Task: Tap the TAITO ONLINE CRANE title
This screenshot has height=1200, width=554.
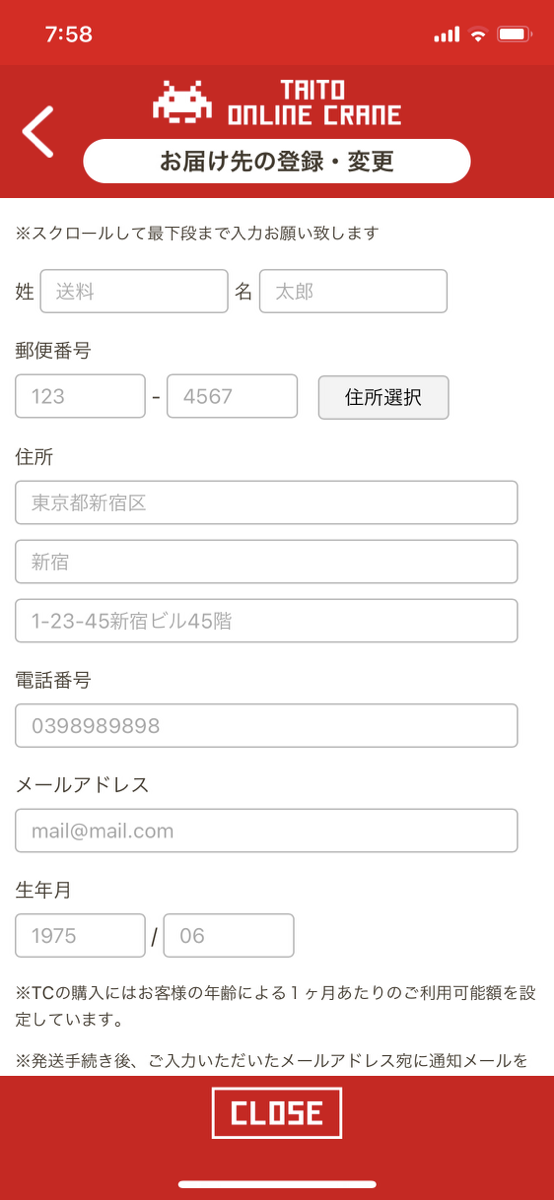Action: [x=314, y=103]
